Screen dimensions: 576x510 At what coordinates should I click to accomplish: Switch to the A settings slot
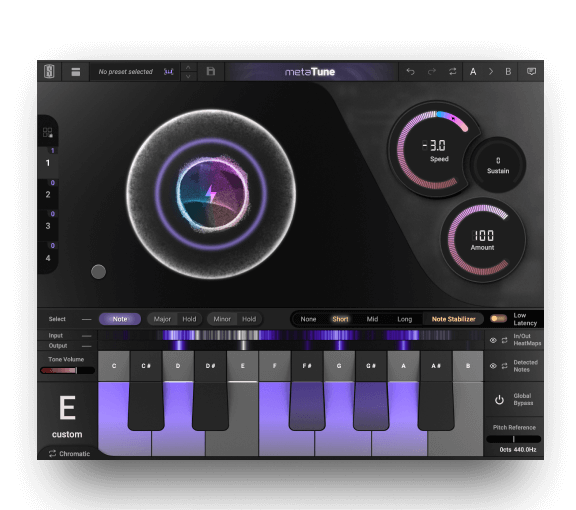(473, 72)
